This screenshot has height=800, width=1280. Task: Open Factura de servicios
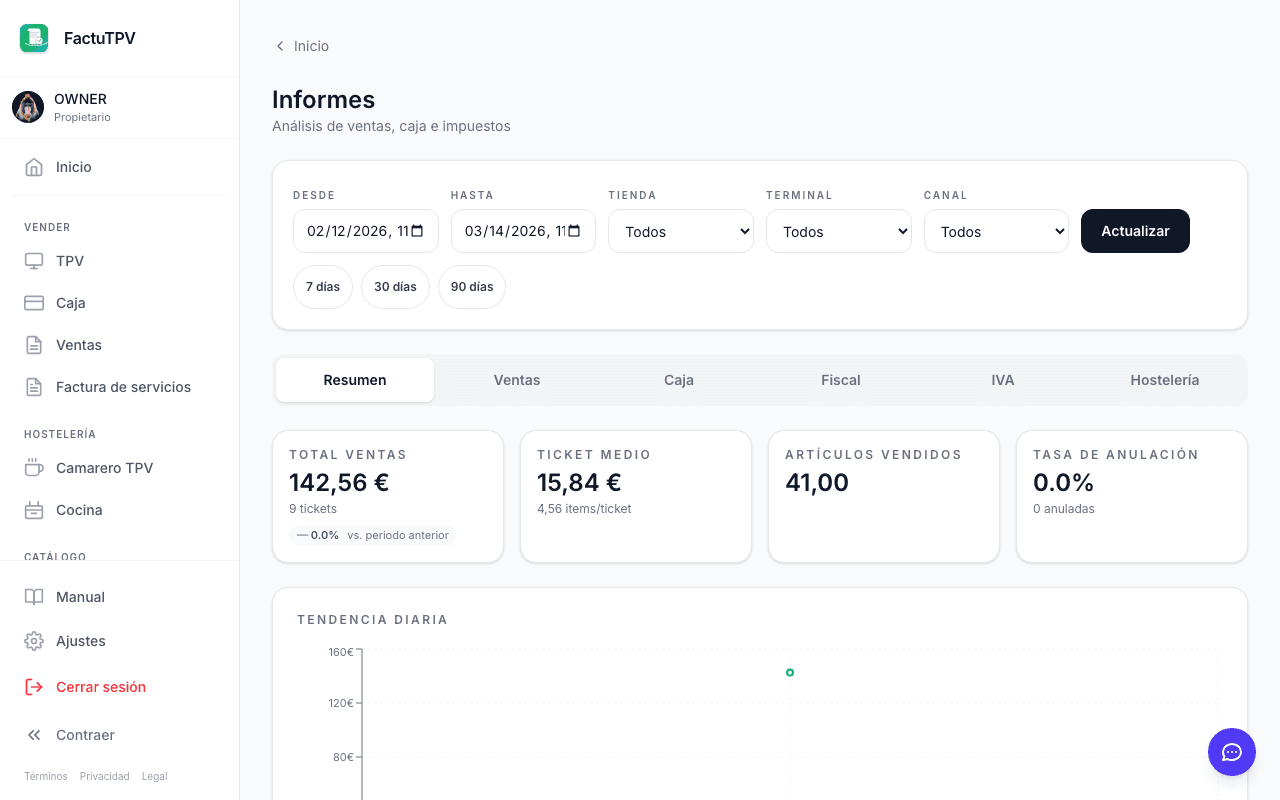coord(120,387)
